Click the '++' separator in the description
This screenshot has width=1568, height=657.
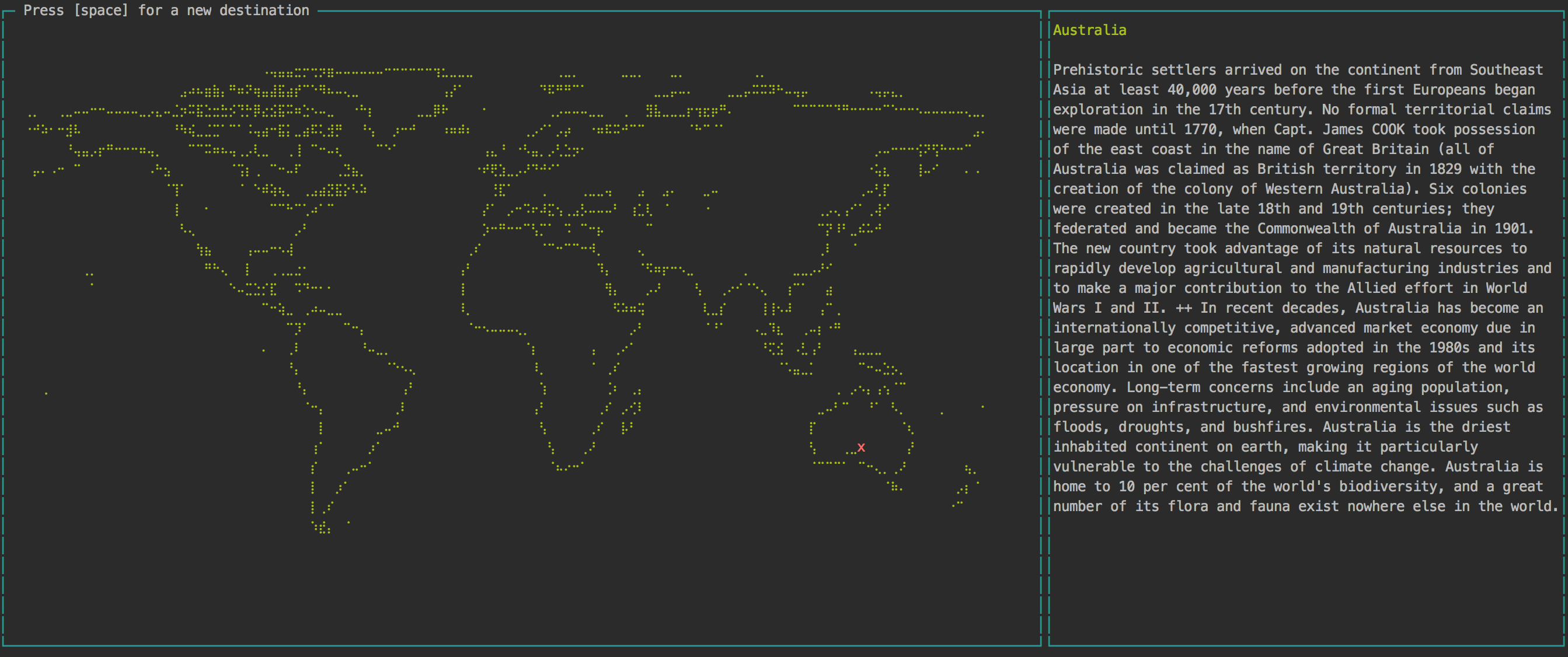(1183, 309)
